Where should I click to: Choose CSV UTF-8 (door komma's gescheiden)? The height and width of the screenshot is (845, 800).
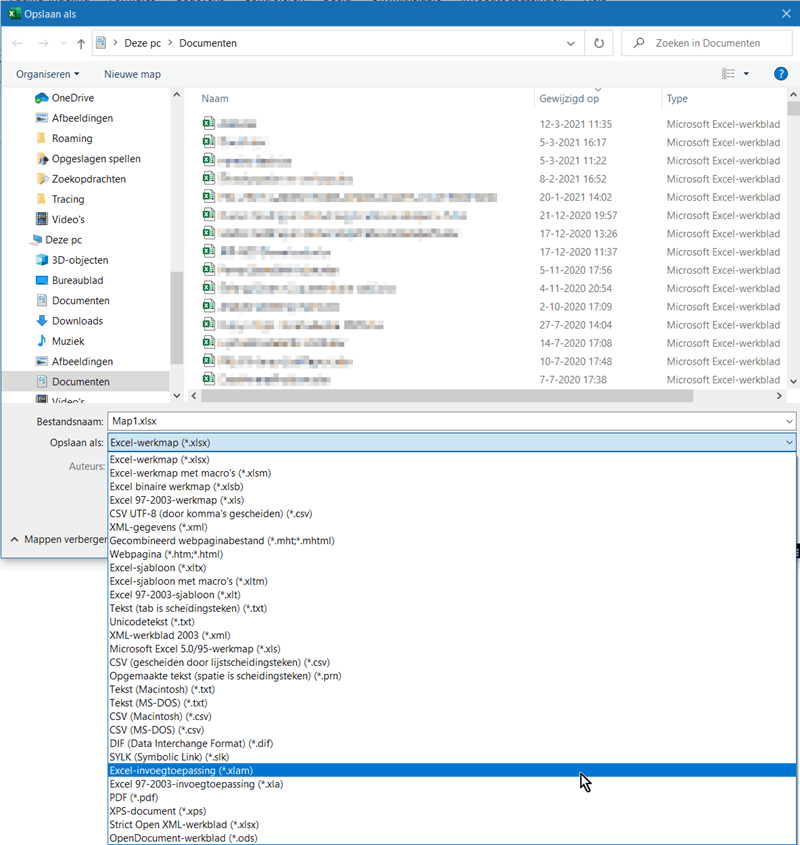coord(211,514)
